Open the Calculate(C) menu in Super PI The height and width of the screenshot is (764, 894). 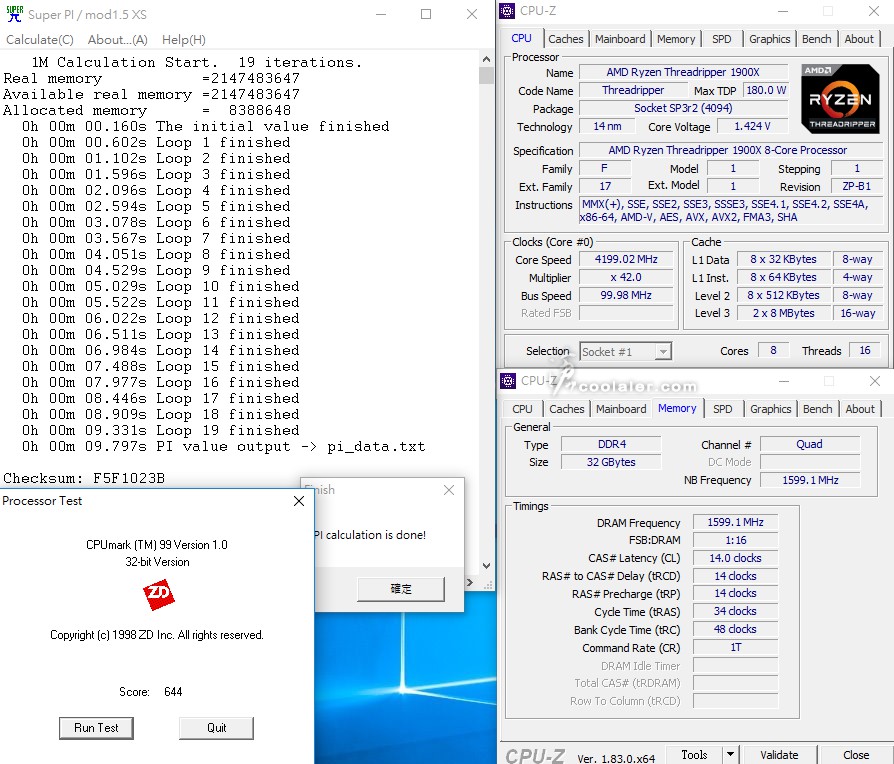[x=40, y=40]
